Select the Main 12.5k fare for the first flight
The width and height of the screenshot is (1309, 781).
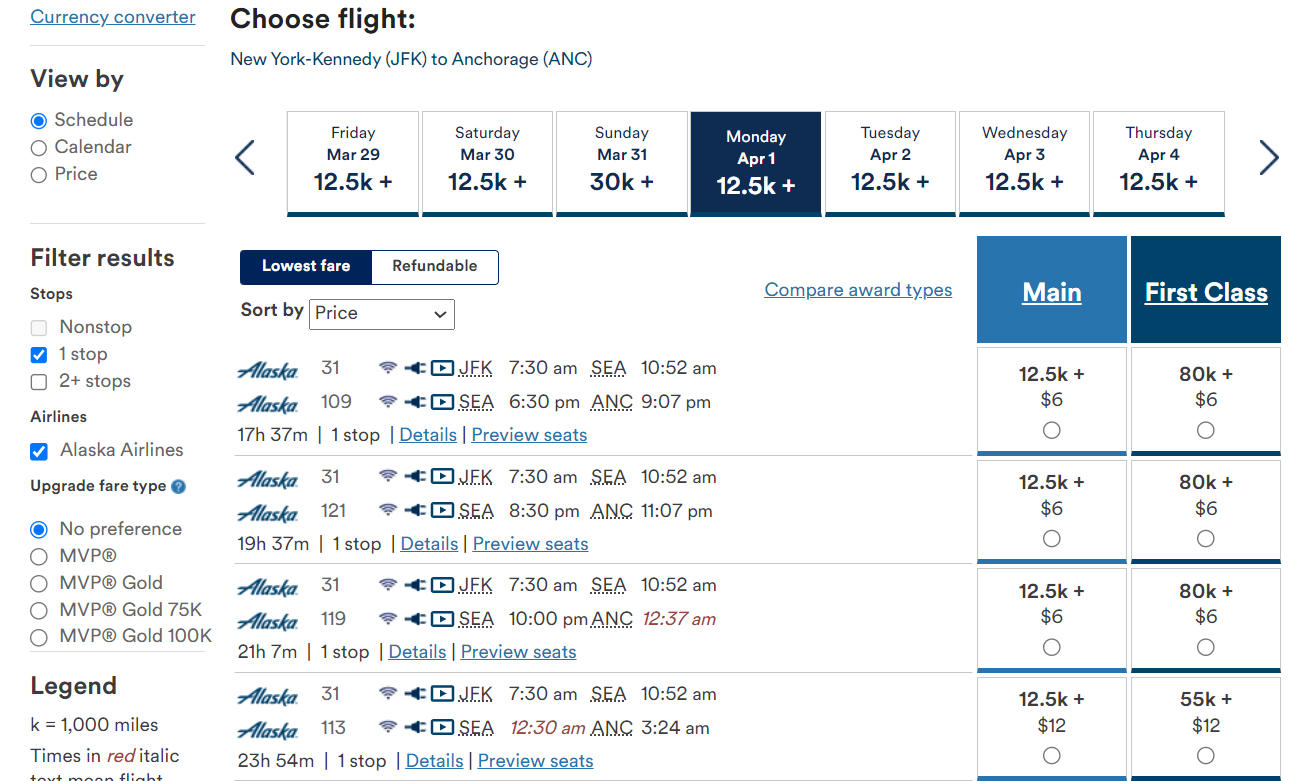coord(1051,430)
